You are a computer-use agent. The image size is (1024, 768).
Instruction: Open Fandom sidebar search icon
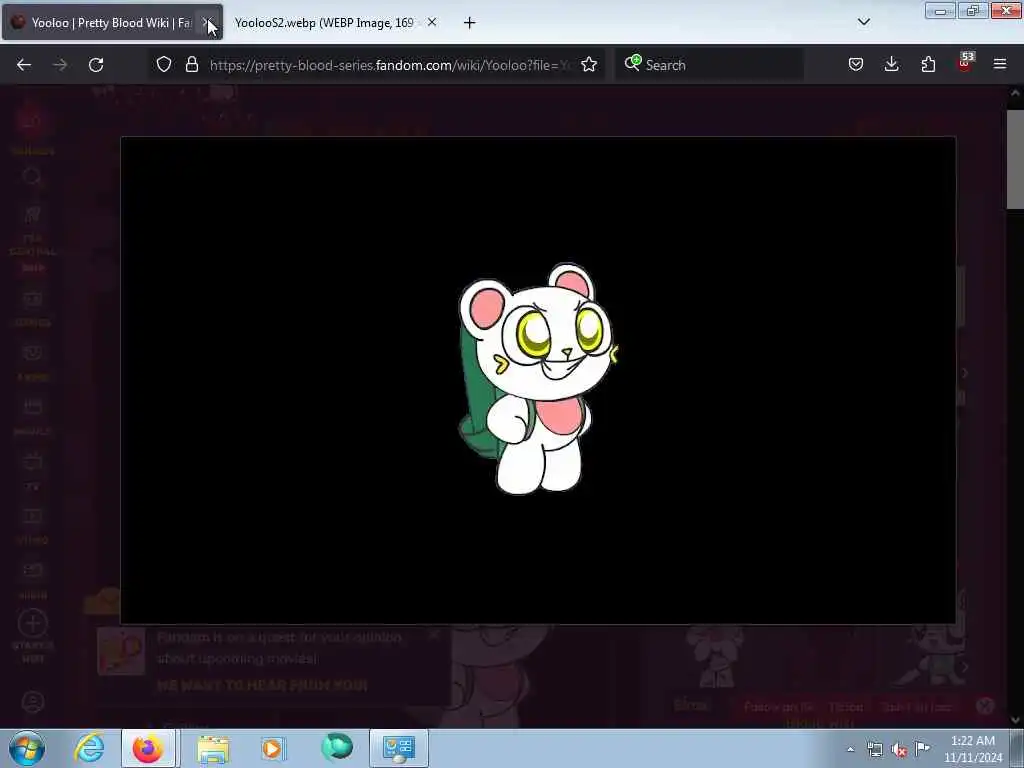click(x=32, y=177)
